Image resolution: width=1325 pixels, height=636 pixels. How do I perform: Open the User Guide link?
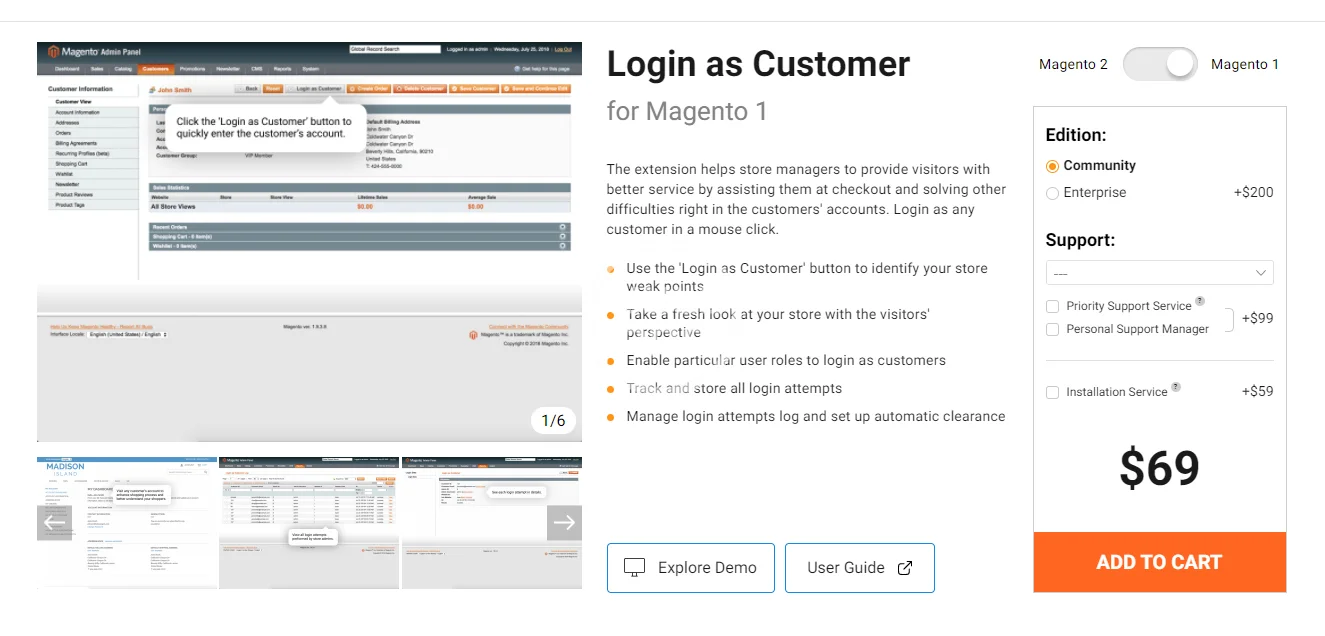pos(859,568)
